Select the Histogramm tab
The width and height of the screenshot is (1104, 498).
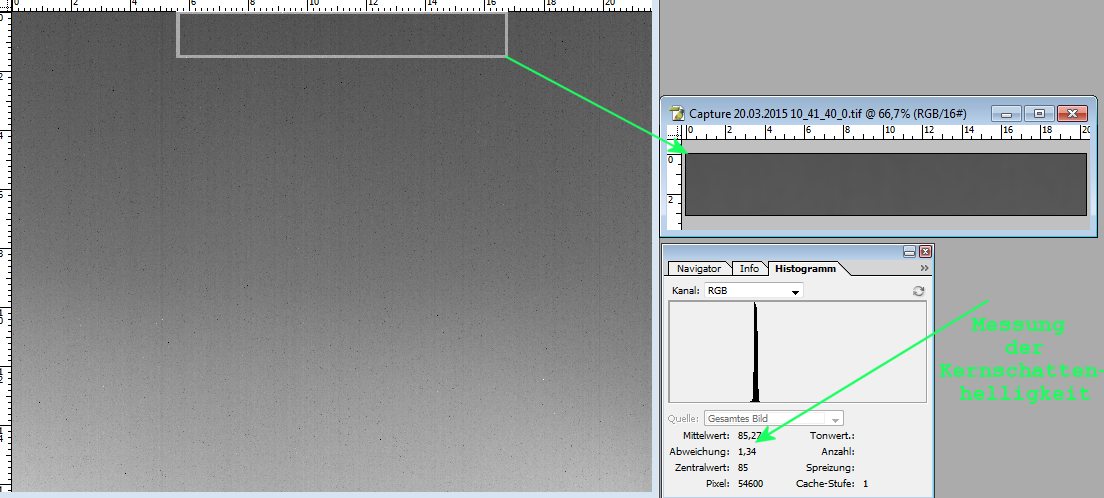point(805,269)
